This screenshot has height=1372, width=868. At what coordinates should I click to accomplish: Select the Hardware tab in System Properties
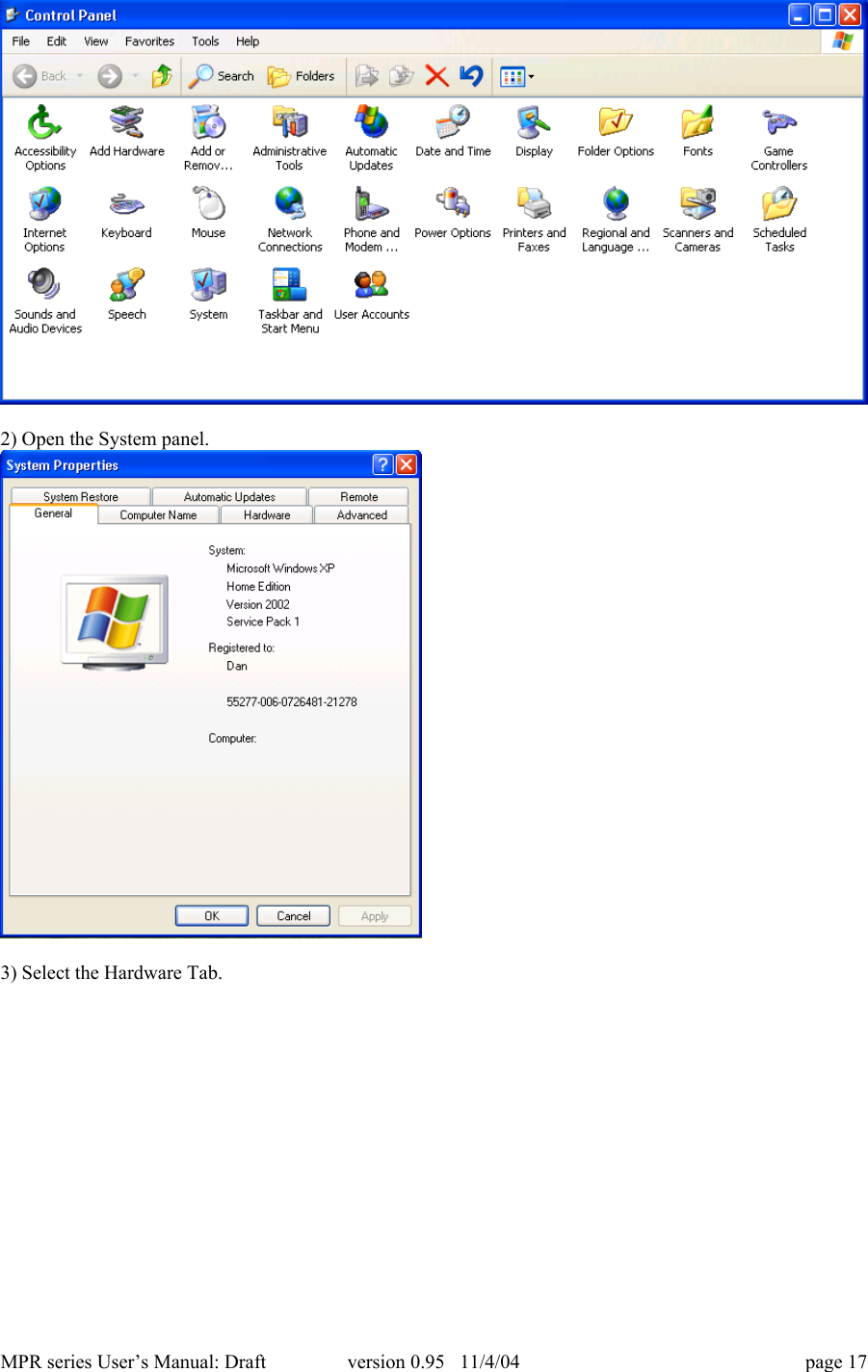click(266, 514)
